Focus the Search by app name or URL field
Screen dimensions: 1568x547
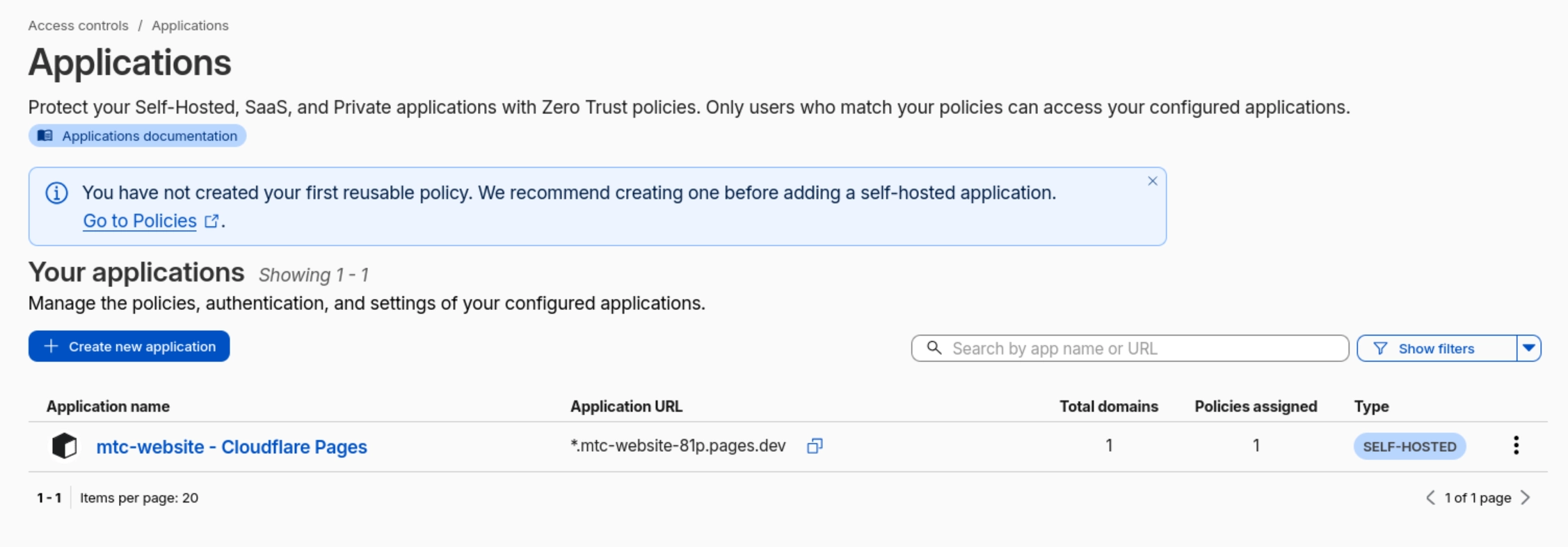(x=1130, y=348)
